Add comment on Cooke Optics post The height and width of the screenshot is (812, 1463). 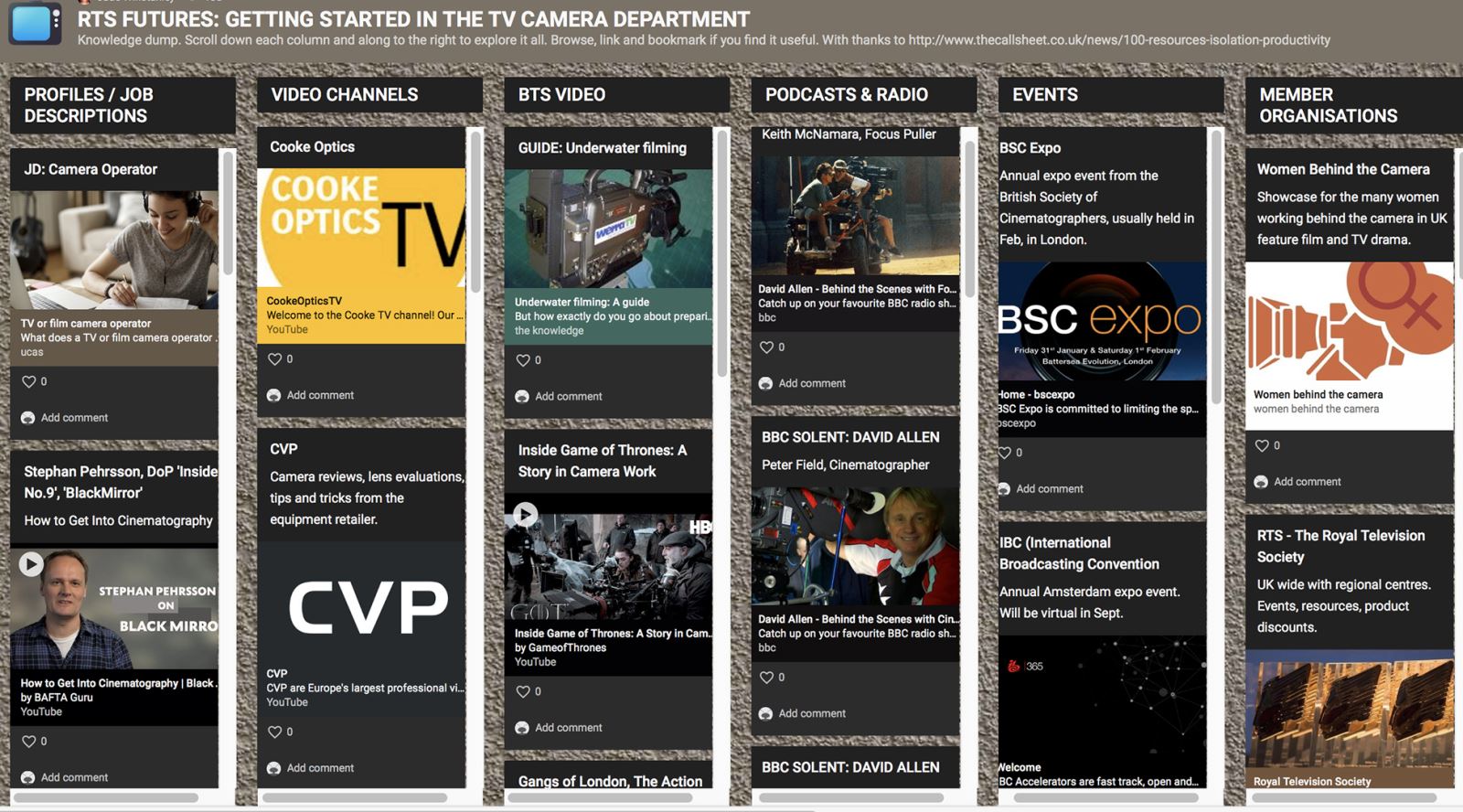click(x=320, y=396)
